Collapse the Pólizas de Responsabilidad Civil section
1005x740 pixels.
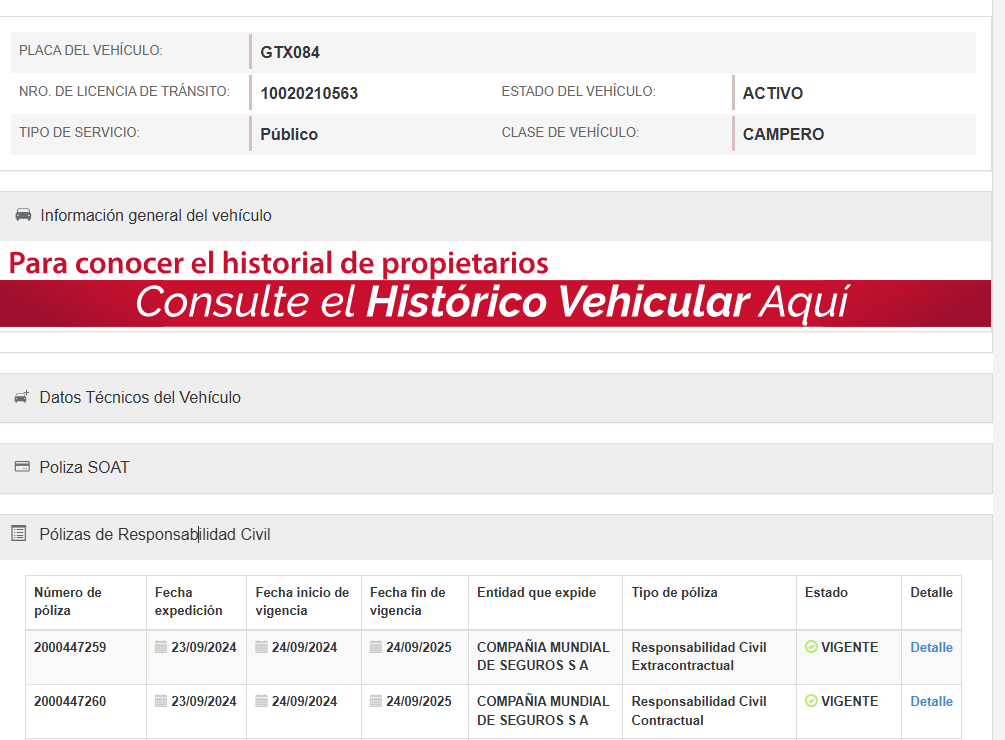[x=154, y=534]
